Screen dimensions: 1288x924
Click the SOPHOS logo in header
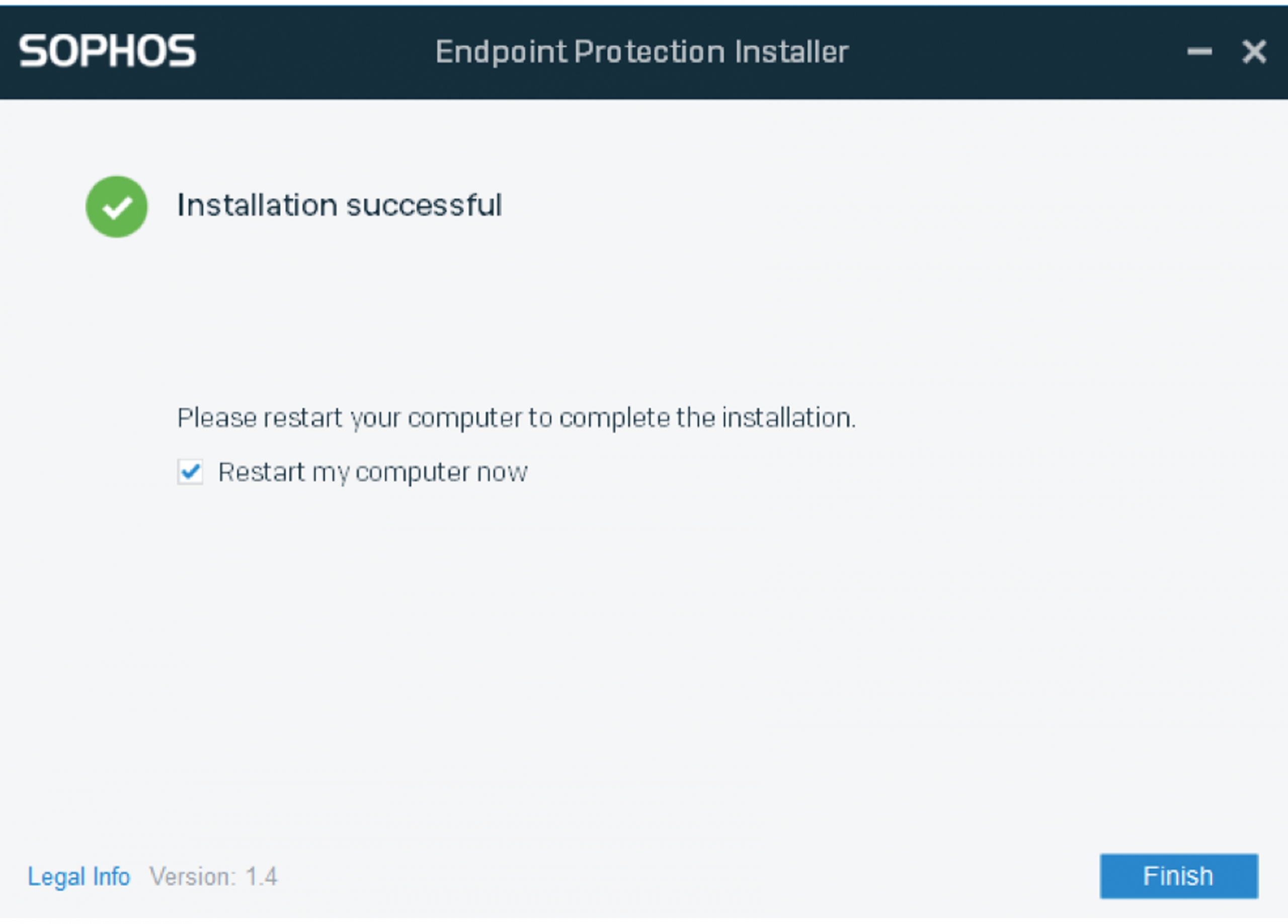pos(107,51)
